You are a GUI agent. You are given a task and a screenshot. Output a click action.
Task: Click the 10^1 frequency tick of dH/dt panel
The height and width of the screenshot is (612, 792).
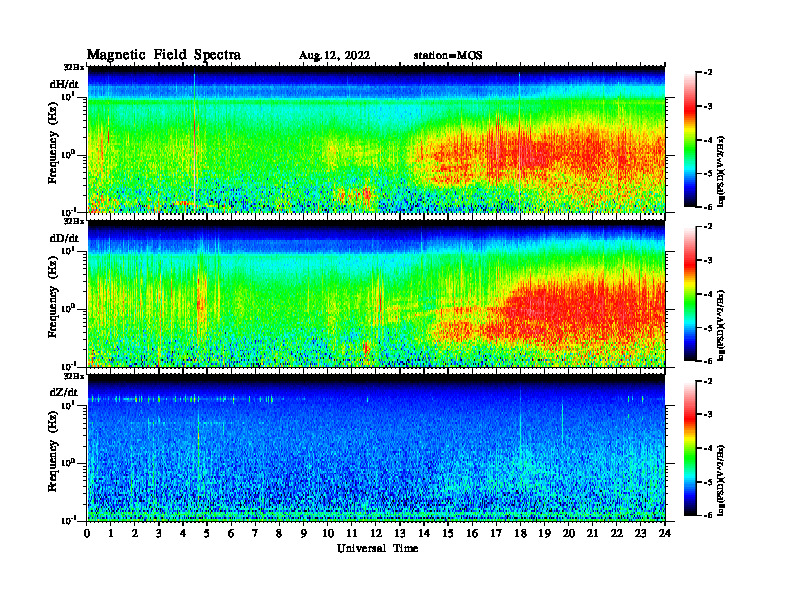[x=68, y=96]
